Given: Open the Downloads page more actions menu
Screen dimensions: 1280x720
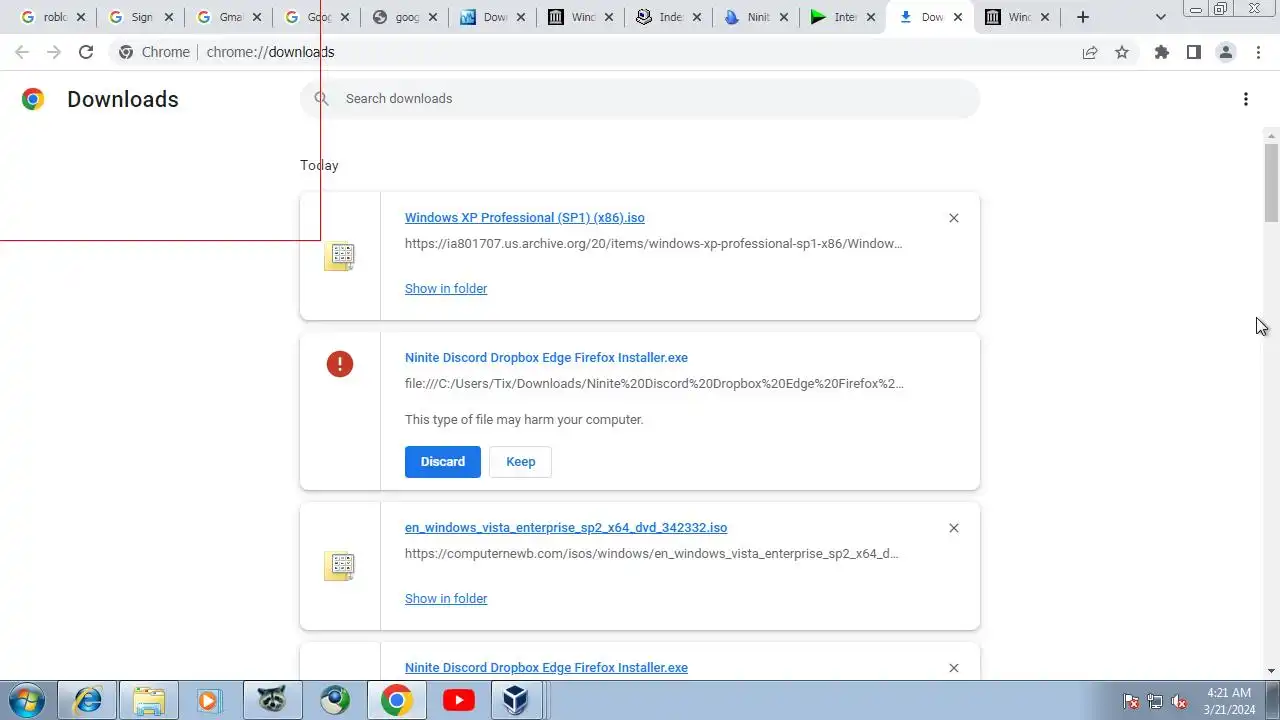Looking at the screenshot, I should coord(1245,99).
